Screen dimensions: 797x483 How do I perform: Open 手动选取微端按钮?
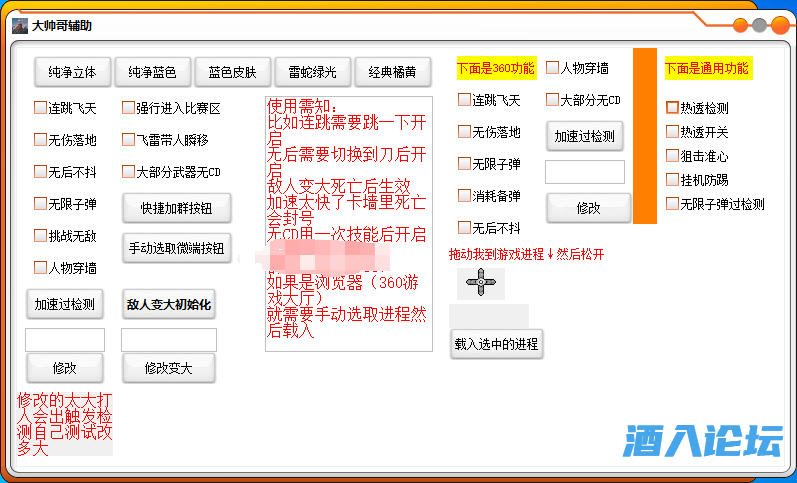tap(177, 248)
